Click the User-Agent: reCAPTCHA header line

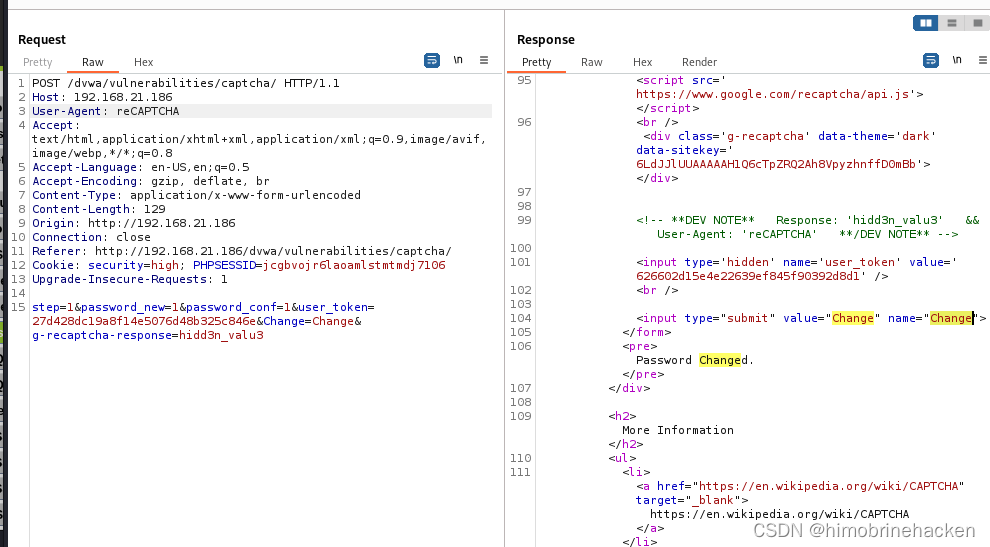point(105,111)
